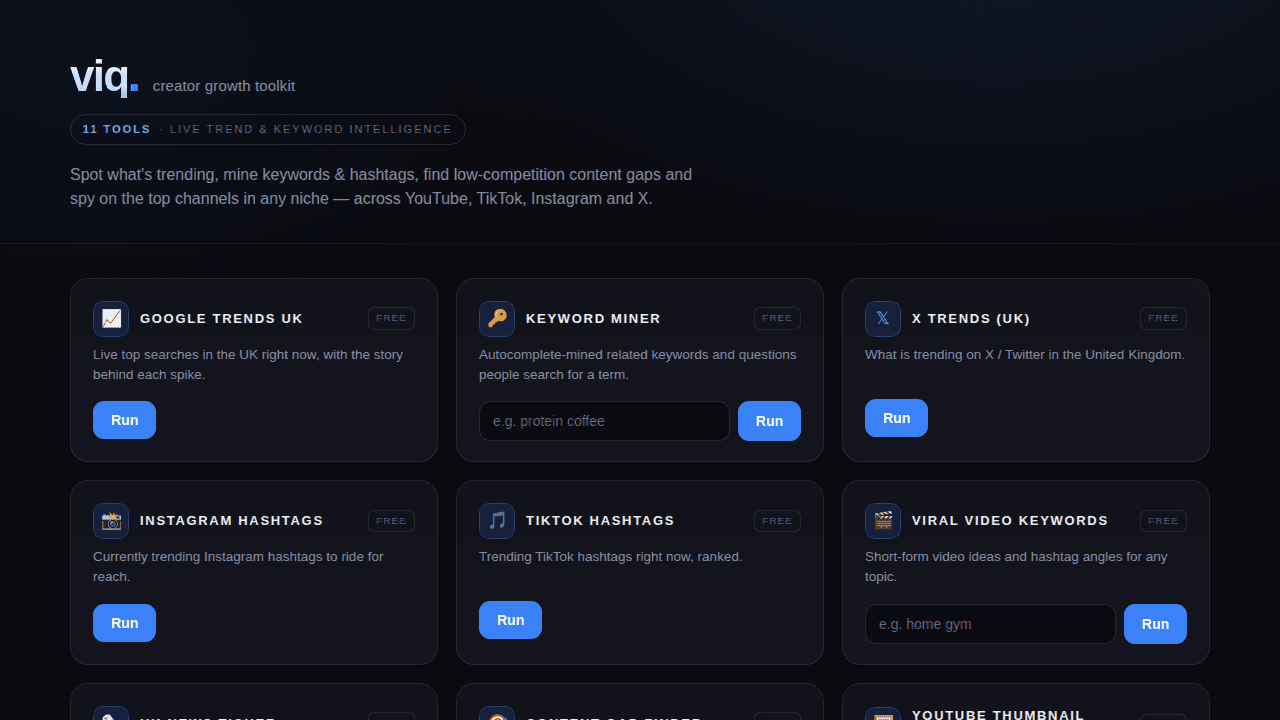
Task: Click the 'INSTAGRAM HASHTAGS' card title
Action: coord(232,521)
